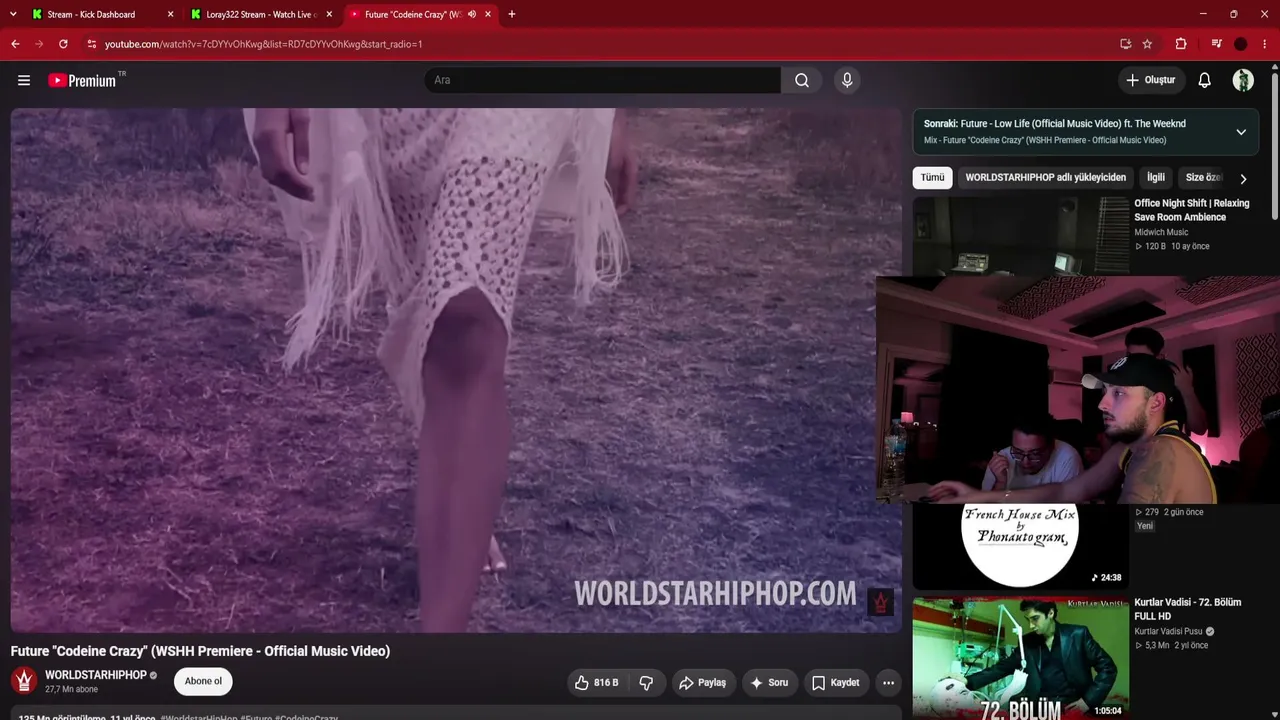
Task: Click the search magnifier button
Action: (802, 80)
